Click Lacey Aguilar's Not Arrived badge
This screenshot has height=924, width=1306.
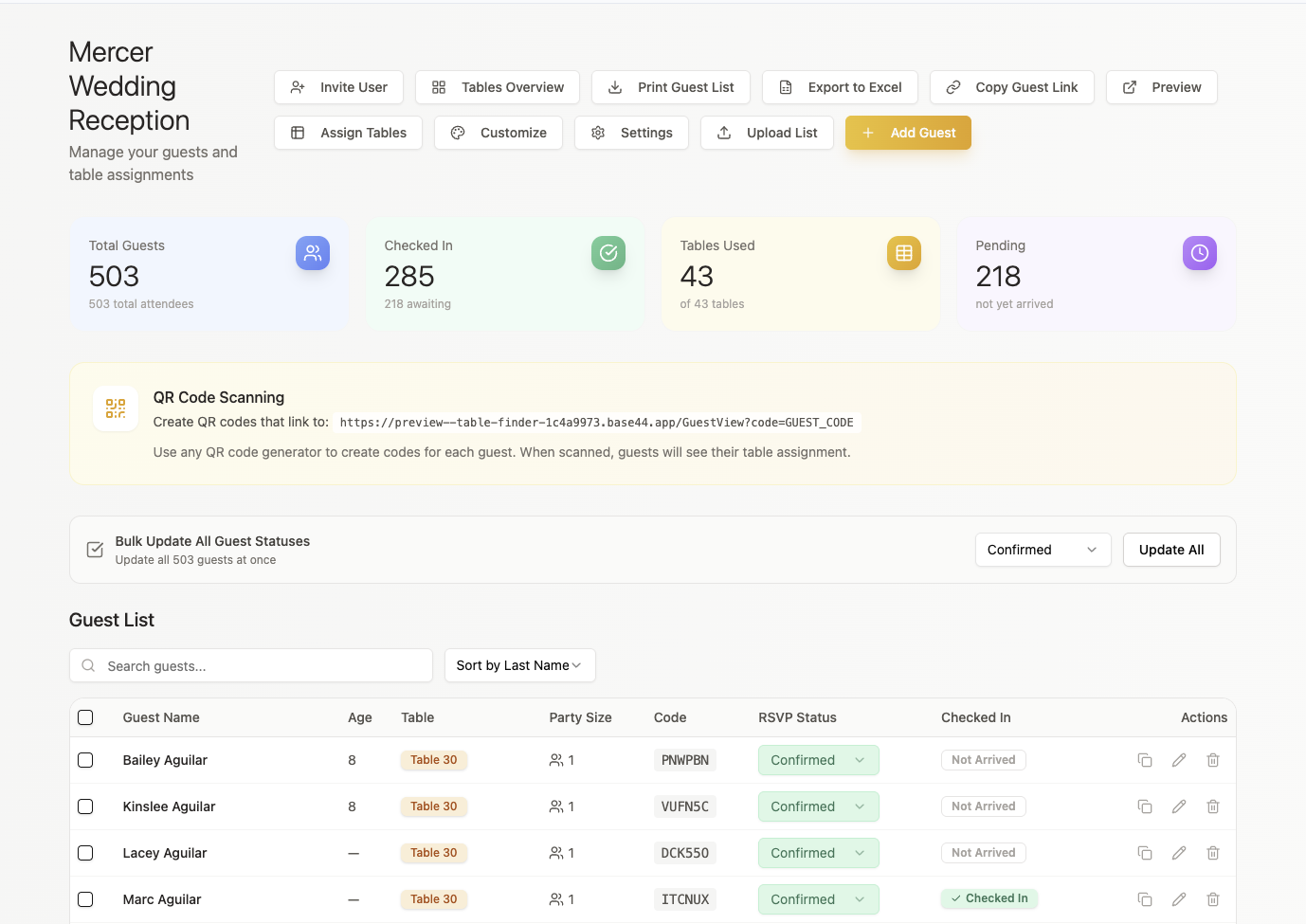pyautogui.click(x=983, y=853)
